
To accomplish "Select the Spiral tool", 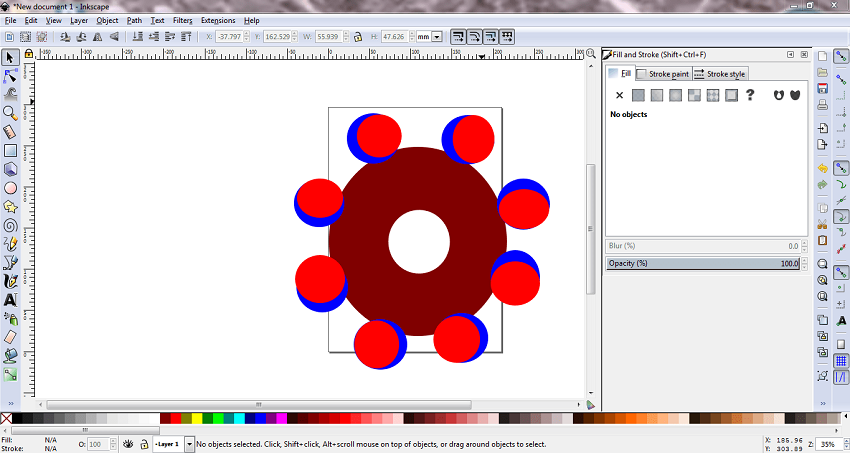I will [x=10, y=225].
